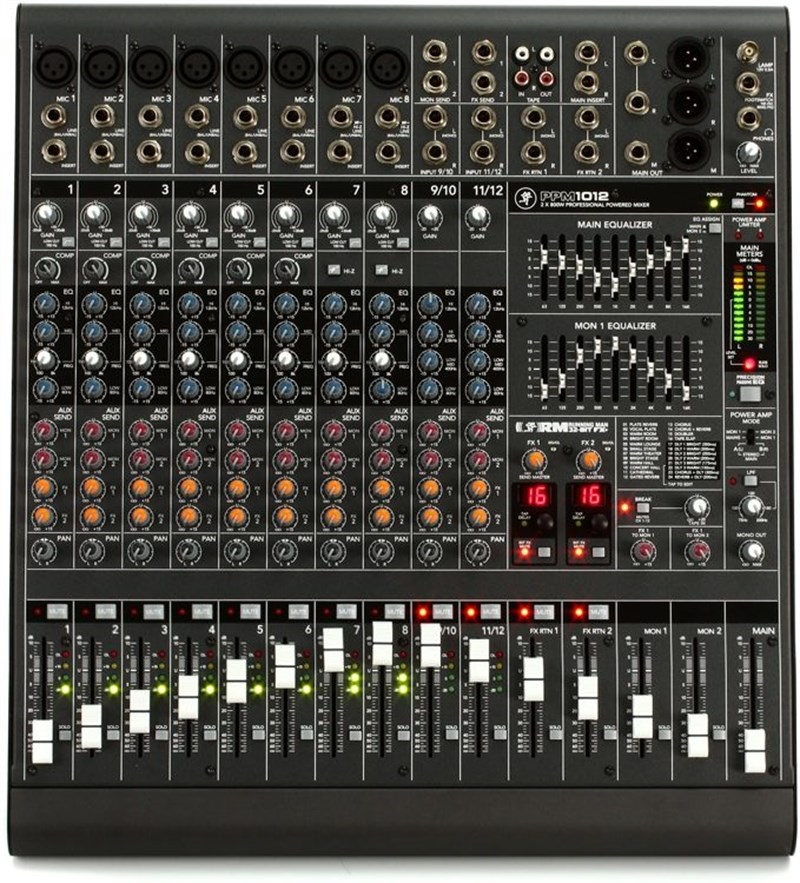Screen dimensions: 800x883
Task: Click the phones LEVEL knob
Action: (749, 151)
